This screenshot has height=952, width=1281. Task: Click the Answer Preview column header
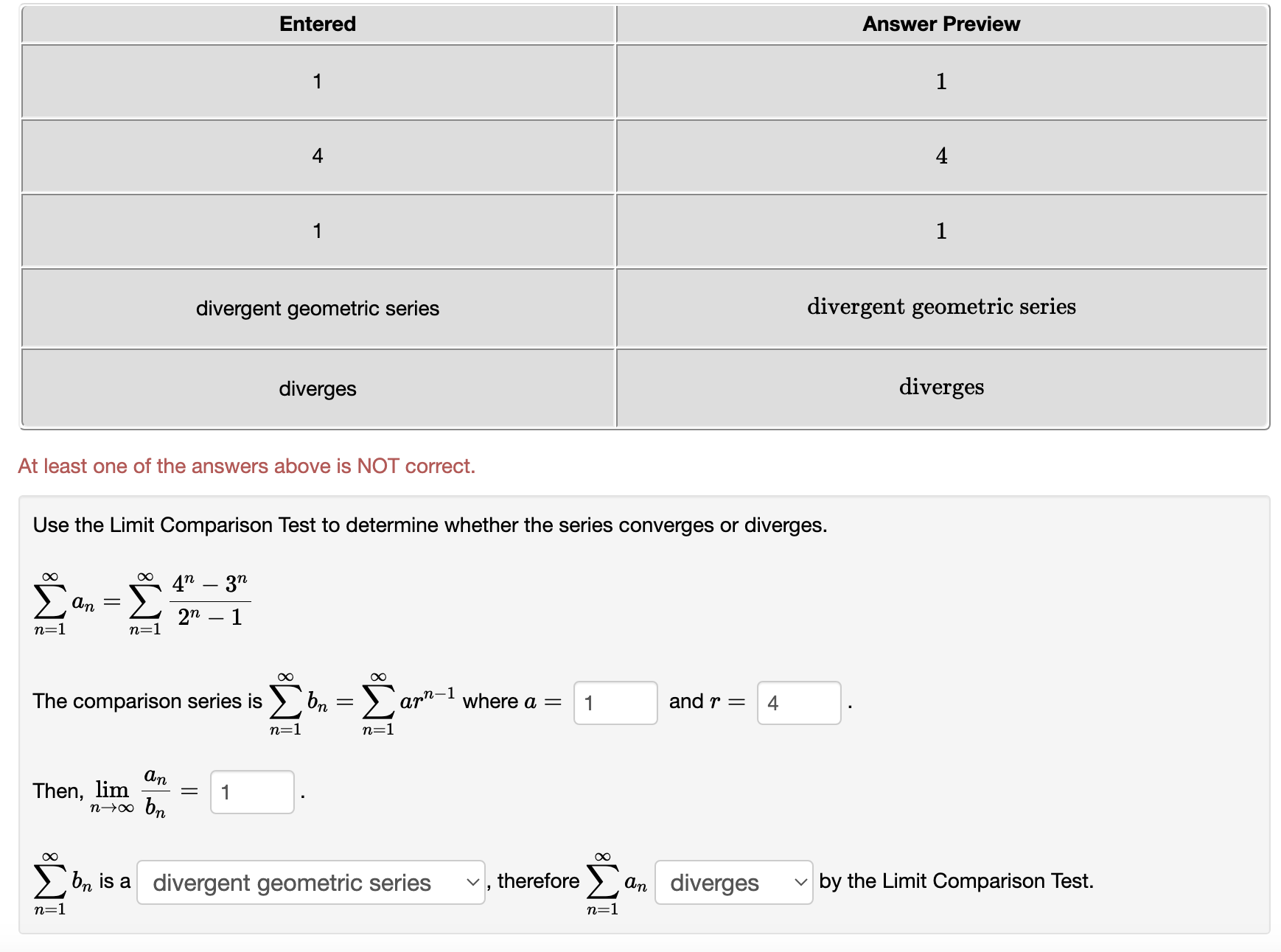click(x=941, y=24)
